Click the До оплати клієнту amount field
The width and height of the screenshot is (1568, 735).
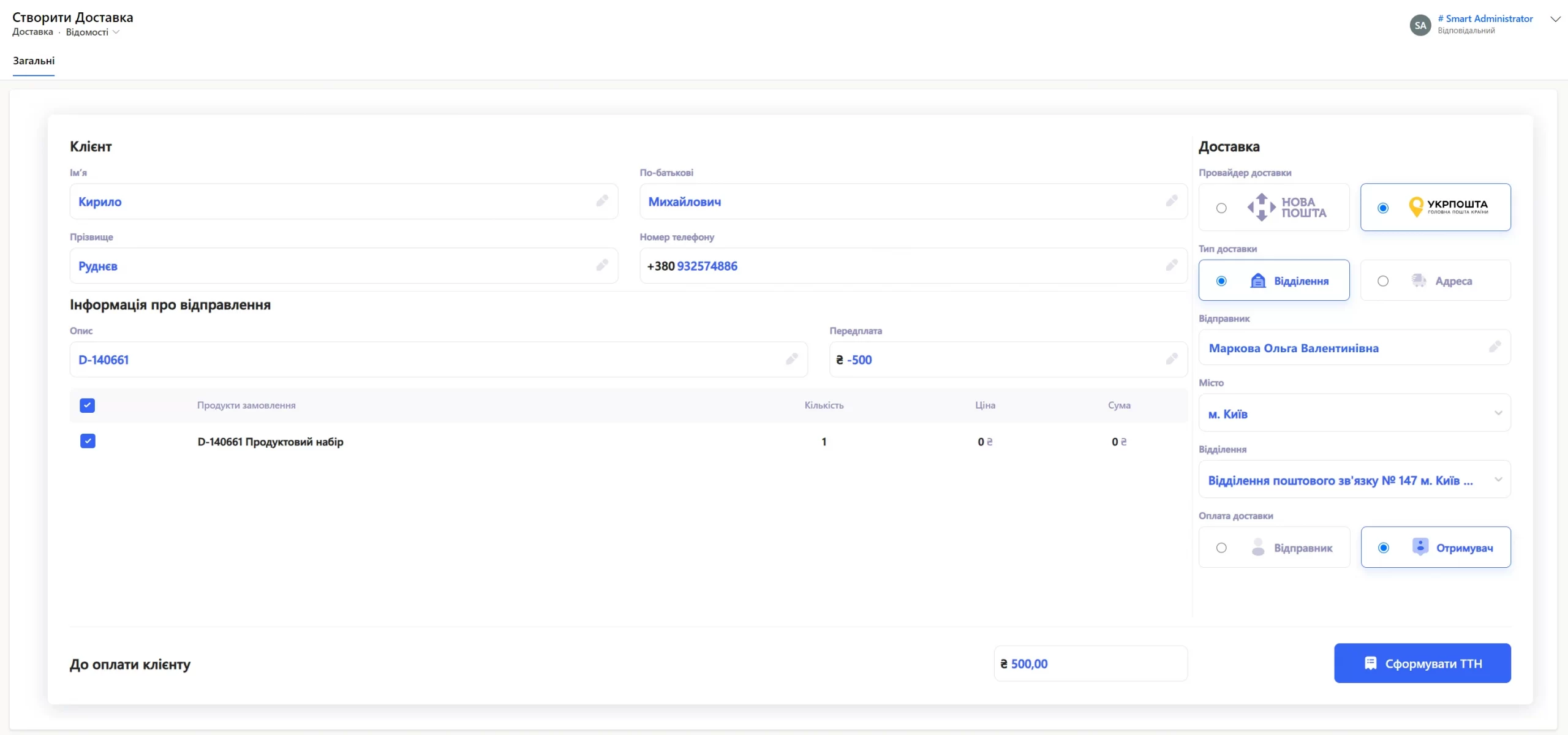pos(1090,663)
